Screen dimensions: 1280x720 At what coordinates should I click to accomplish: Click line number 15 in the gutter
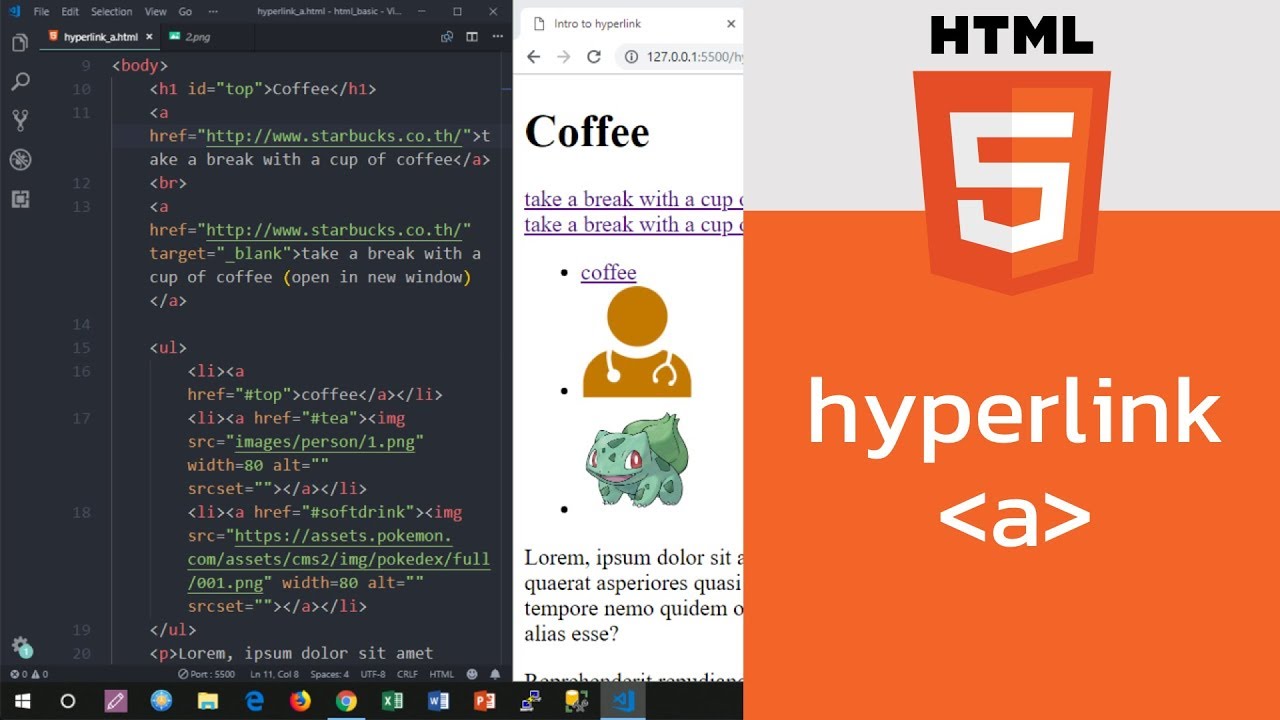click(x=81, y=348)
